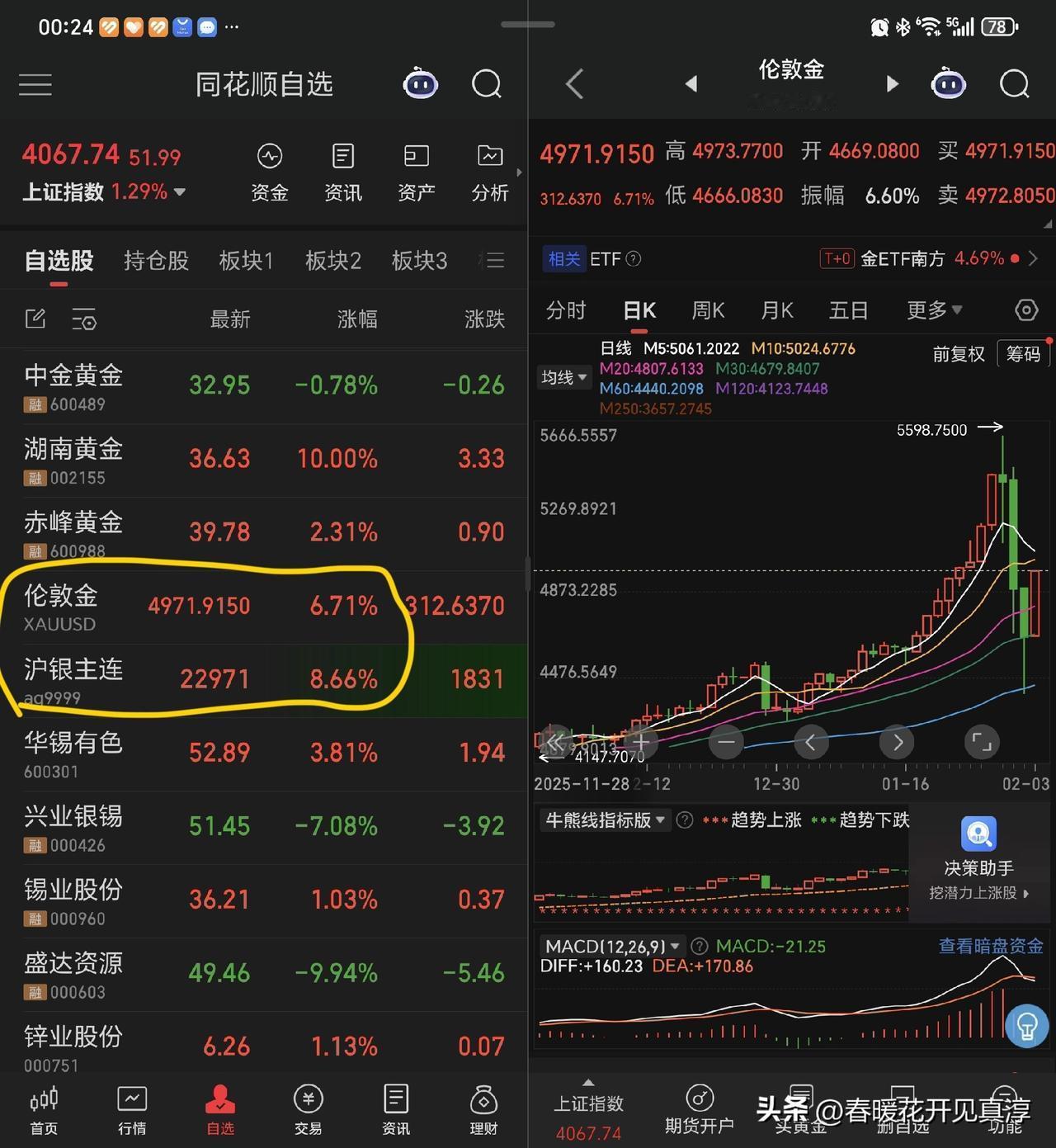The width and height of the screenshot is (1056, 1148).
Task: Open the 挖潜力上涨股 link
Action: point(978,893)
